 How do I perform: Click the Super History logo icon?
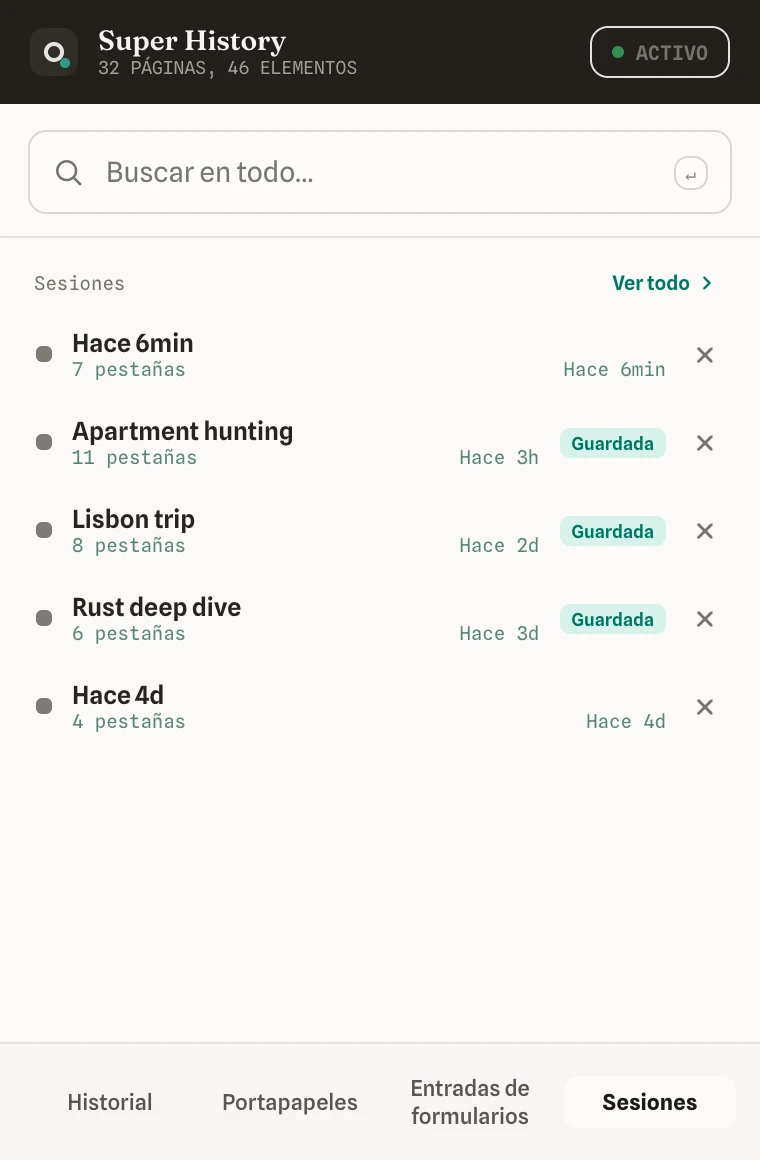pos(54,52)
